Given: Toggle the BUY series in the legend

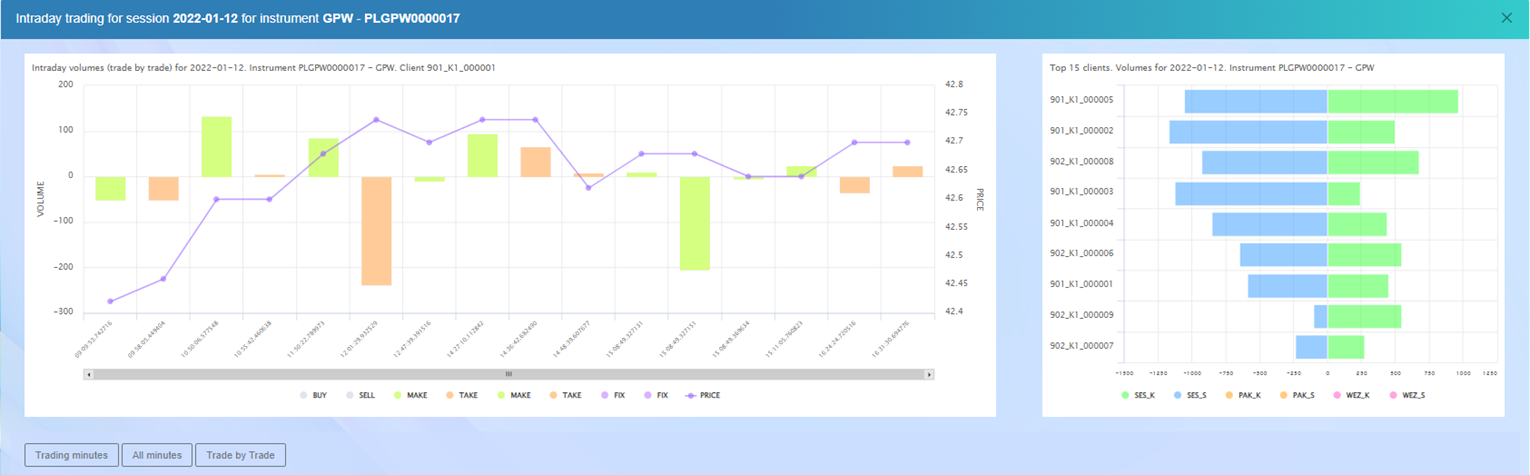Looking at the screenshot, I should pos(312,395).
